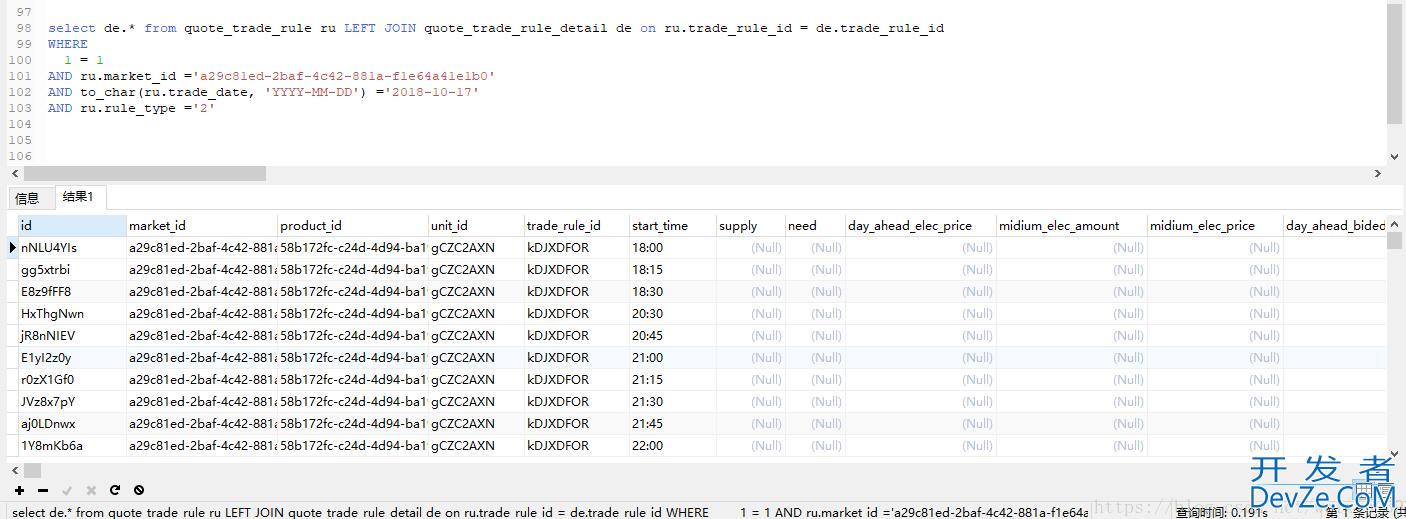Screen dimensions: 1406x519
Task: Refresh the result grid
Action: point(115,490)
